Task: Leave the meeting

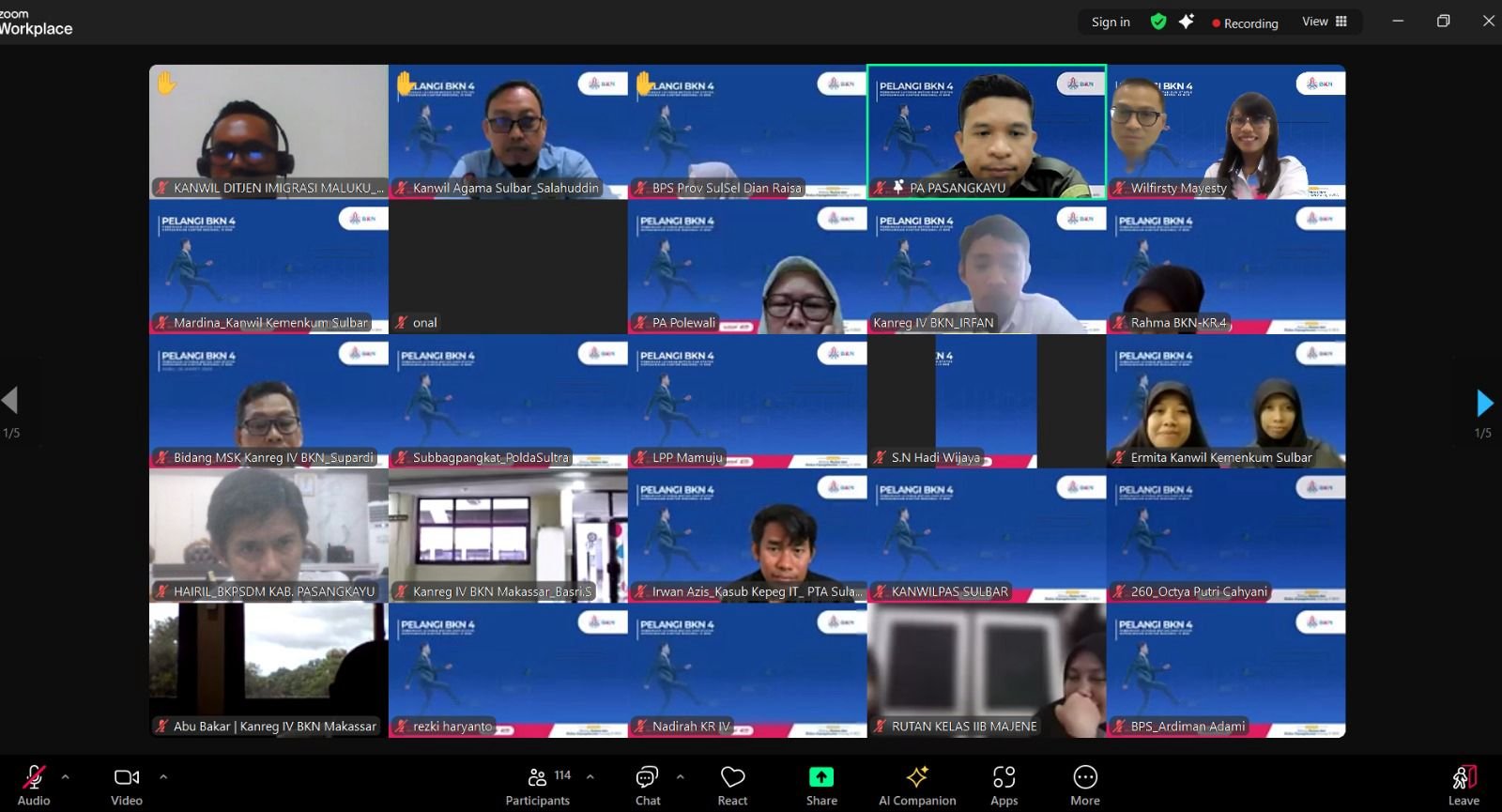Action: coord(1463,786)
